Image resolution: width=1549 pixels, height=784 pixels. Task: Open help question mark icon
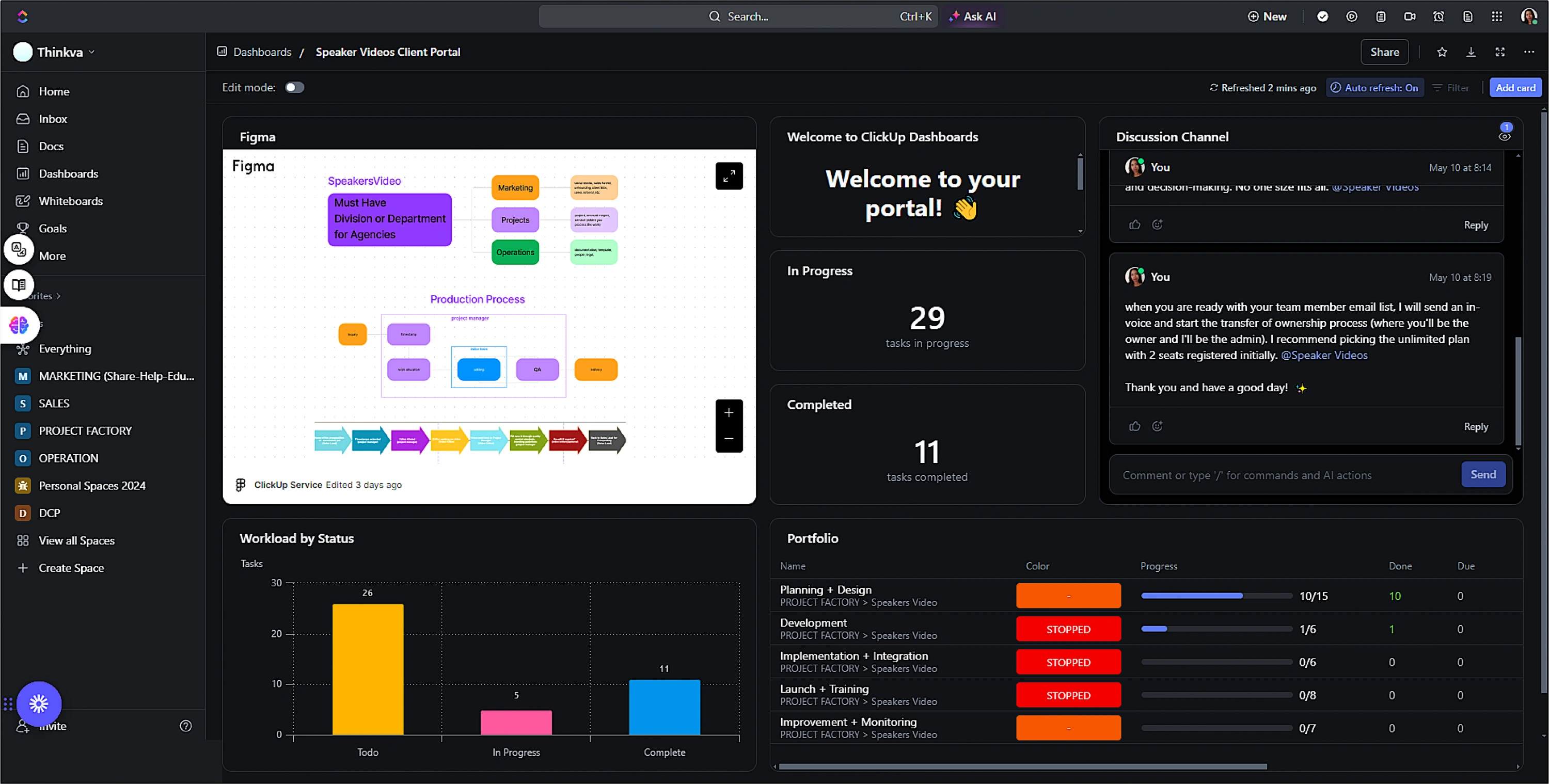186,726
